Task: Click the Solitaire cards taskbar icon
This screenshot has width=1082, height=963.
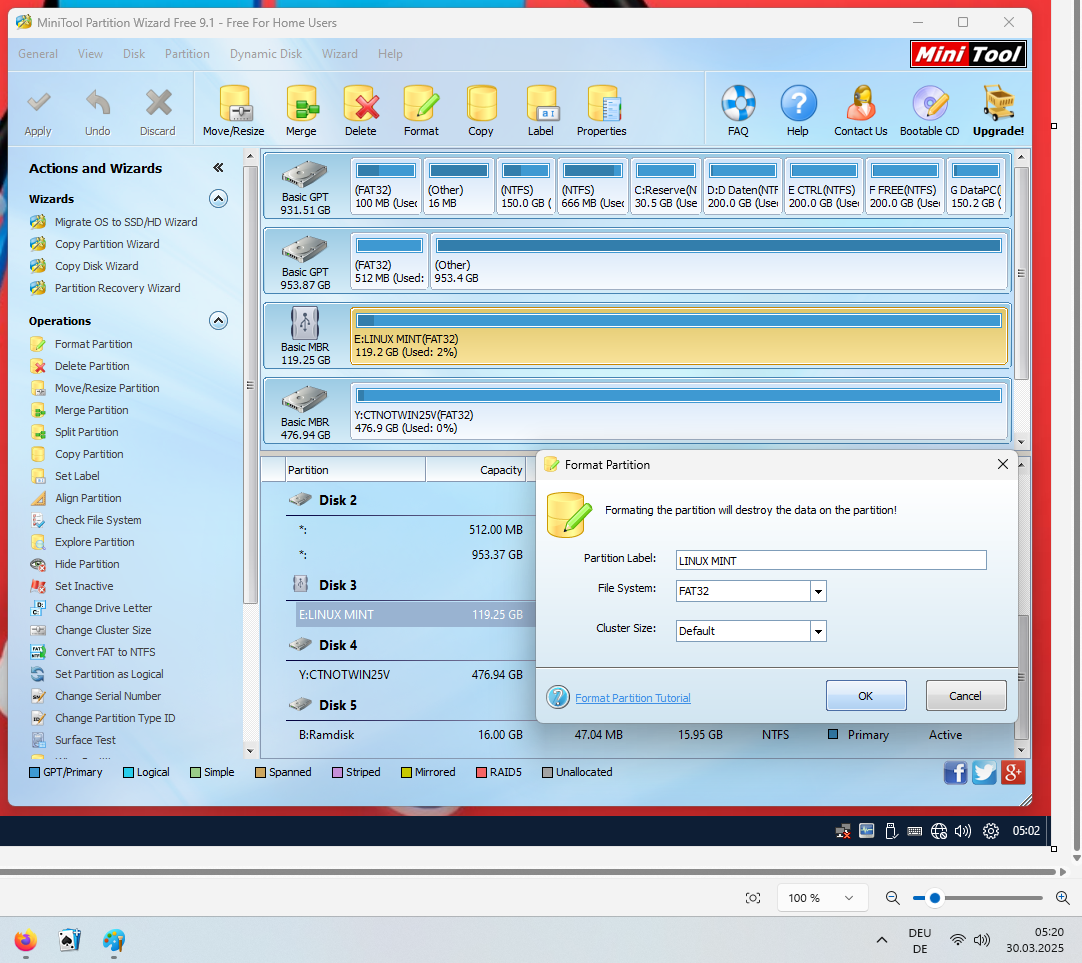Action: tap(70, 940)
